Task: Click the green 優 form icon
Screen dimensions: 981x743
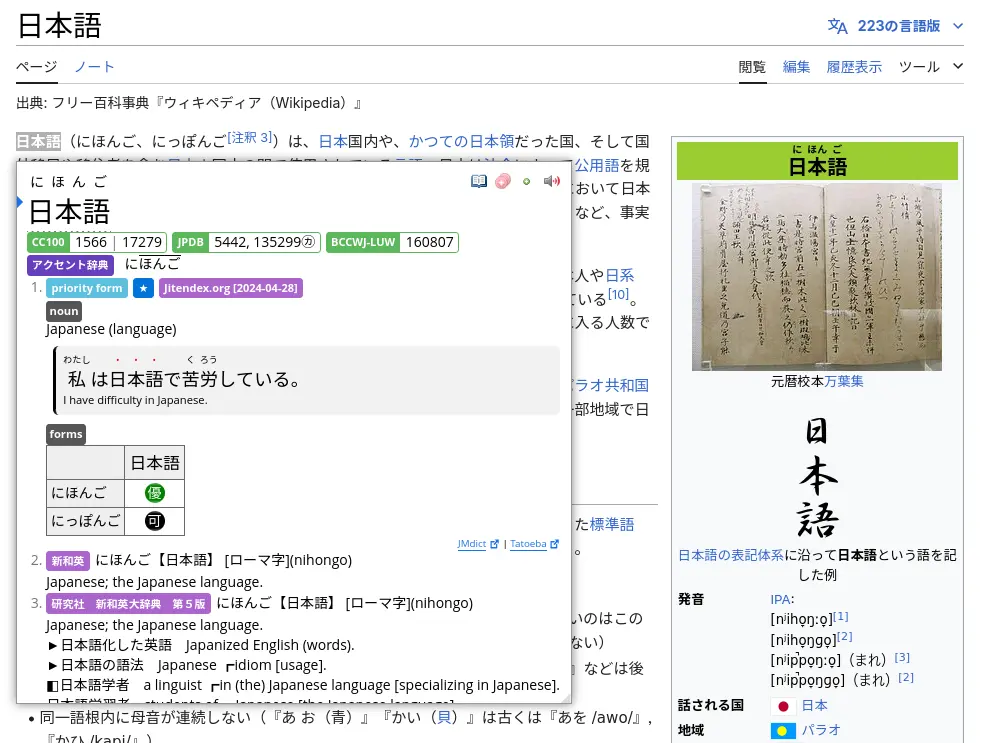Action: coord(155,493)
